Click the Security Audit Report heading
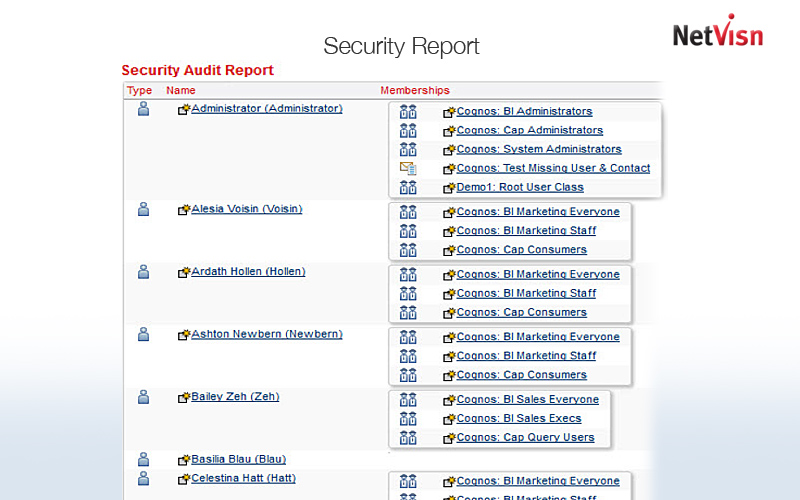The height and width of the screenshot is (500, 800). tap(197, 70)
